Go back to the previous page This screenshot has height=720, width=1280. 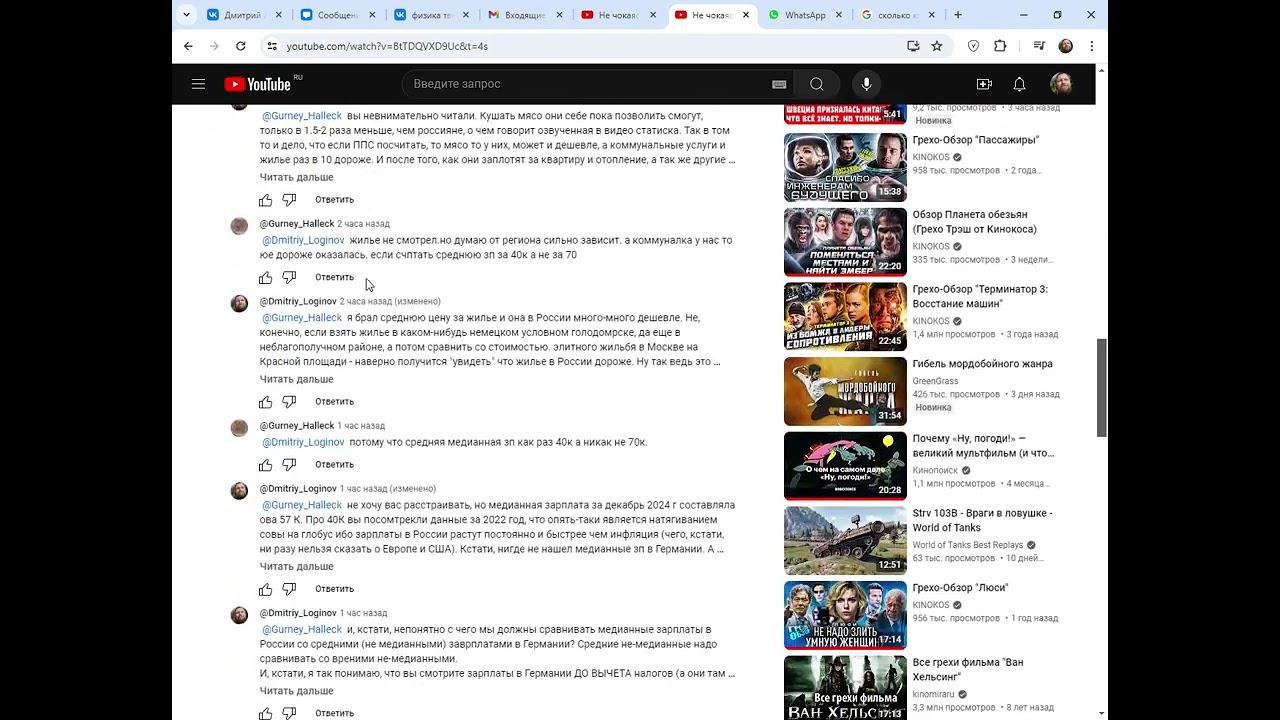tap(188, 46)
